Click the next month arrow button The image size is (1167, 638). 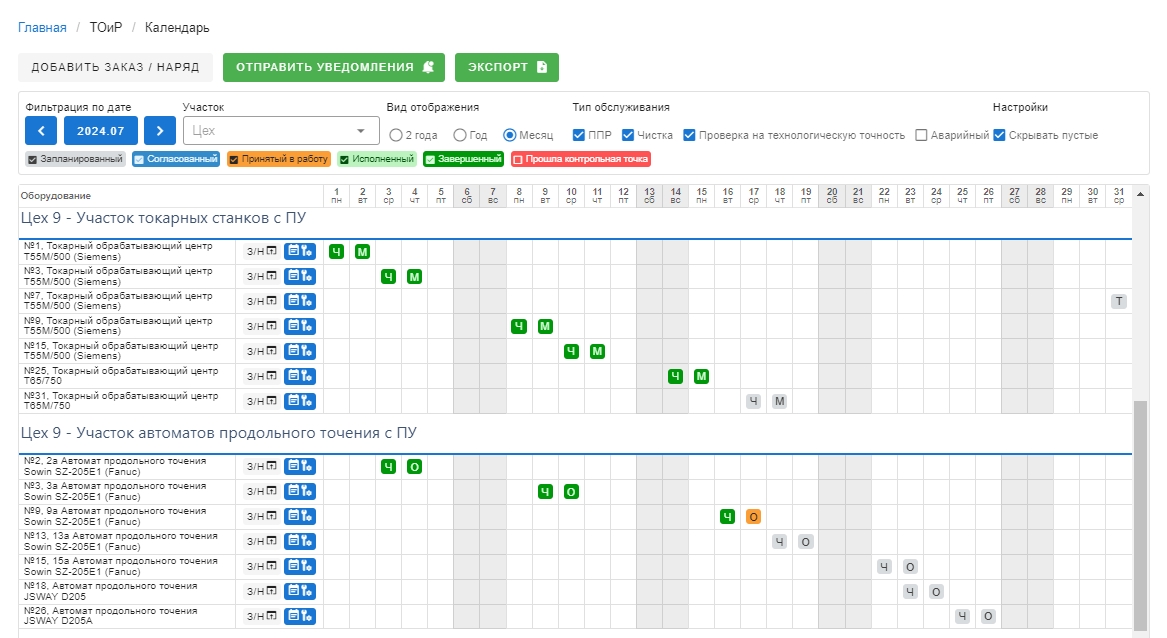pyautogui.click(x=160, y=131)
